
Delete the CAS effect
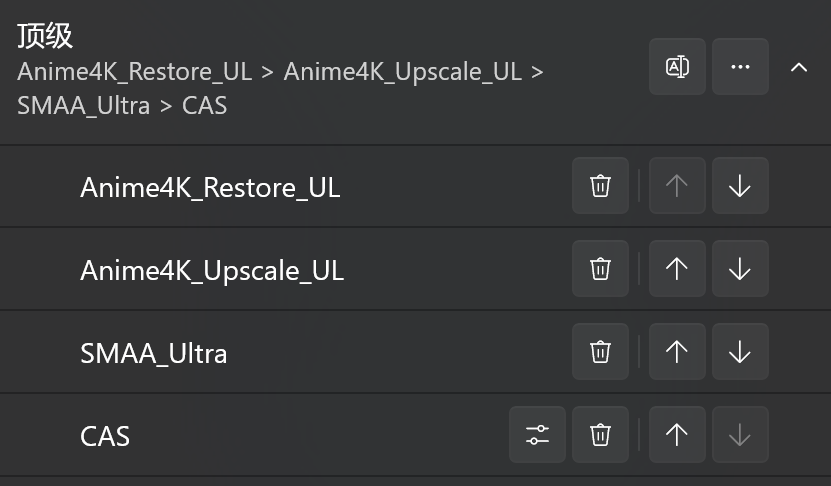(x=600, y=435)
